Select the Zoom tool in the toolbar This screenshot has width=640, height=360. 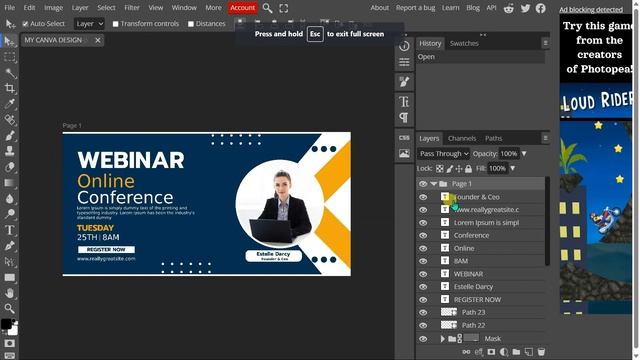coord(9,308)
